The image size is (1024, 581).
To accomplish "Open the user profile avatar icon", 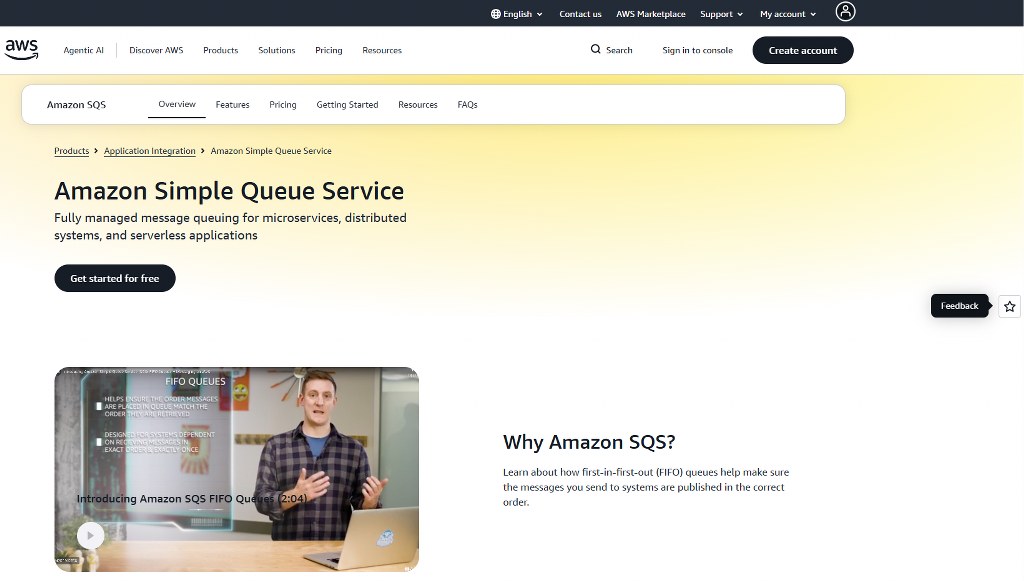I will (x=845, y=12).
